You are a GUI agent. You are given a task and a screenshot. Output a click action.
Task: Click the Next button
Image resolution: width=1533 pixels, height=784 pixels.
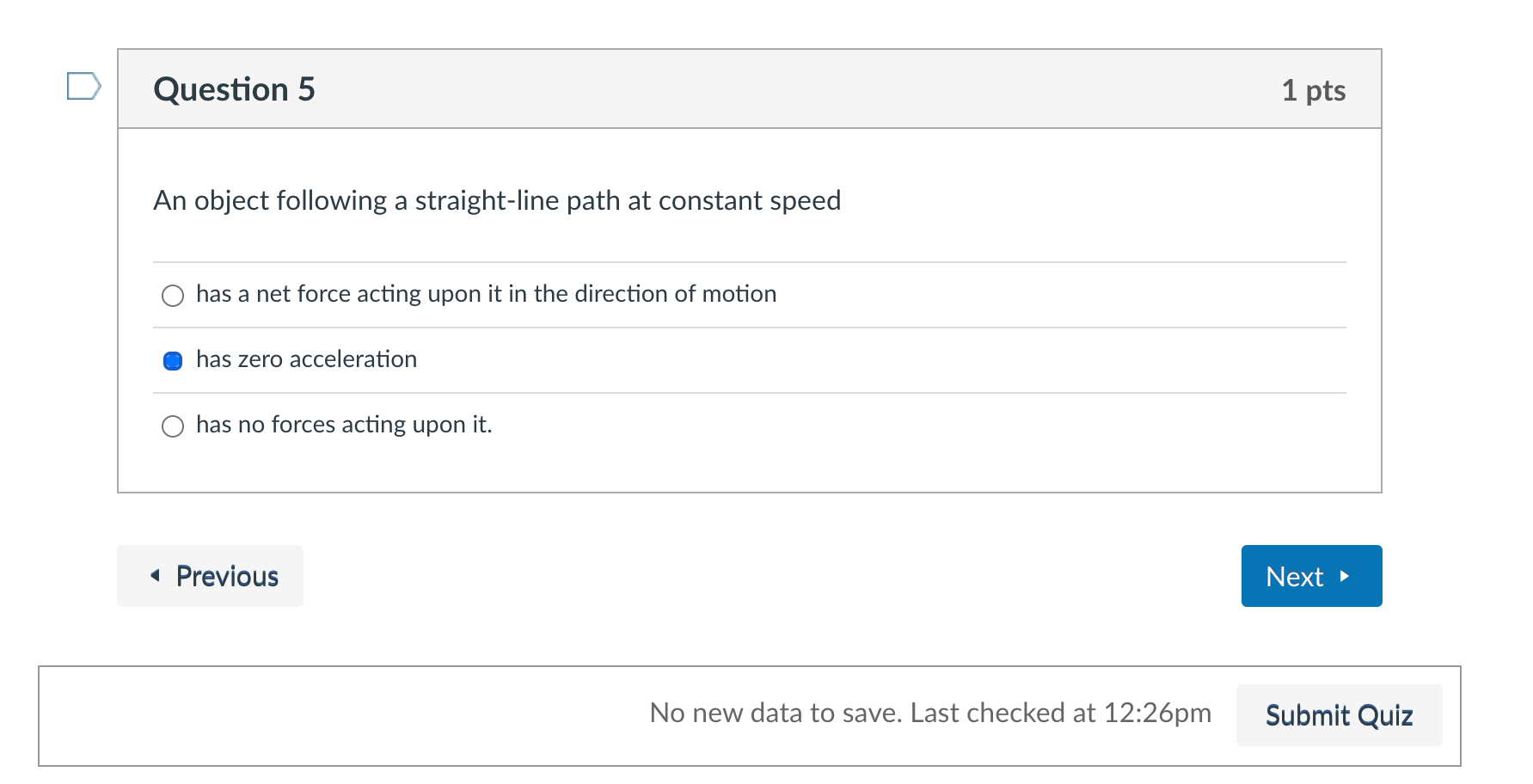(1311, 576)
